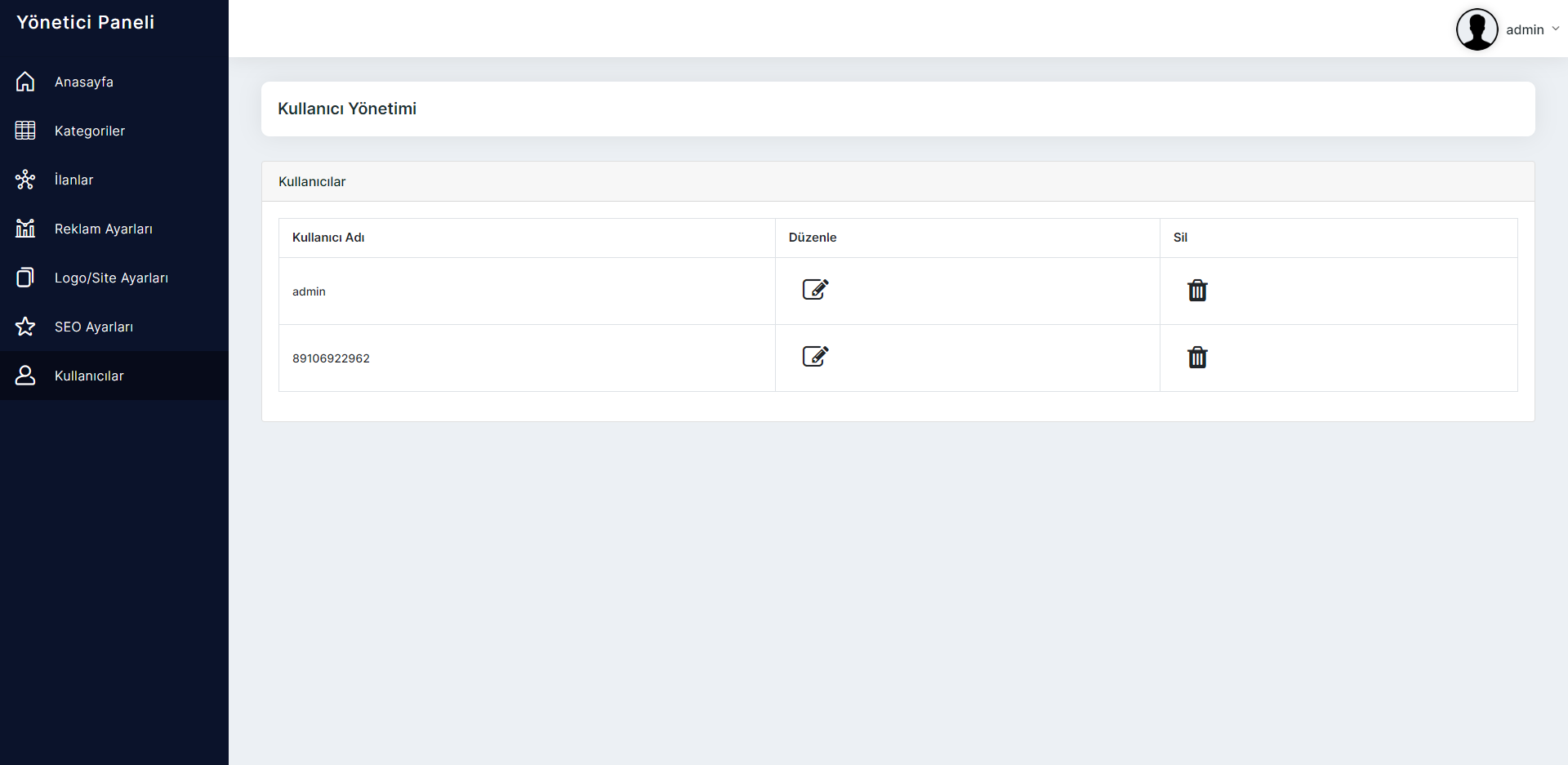Click the network icon beside İlanlar

tap(25, 180)
